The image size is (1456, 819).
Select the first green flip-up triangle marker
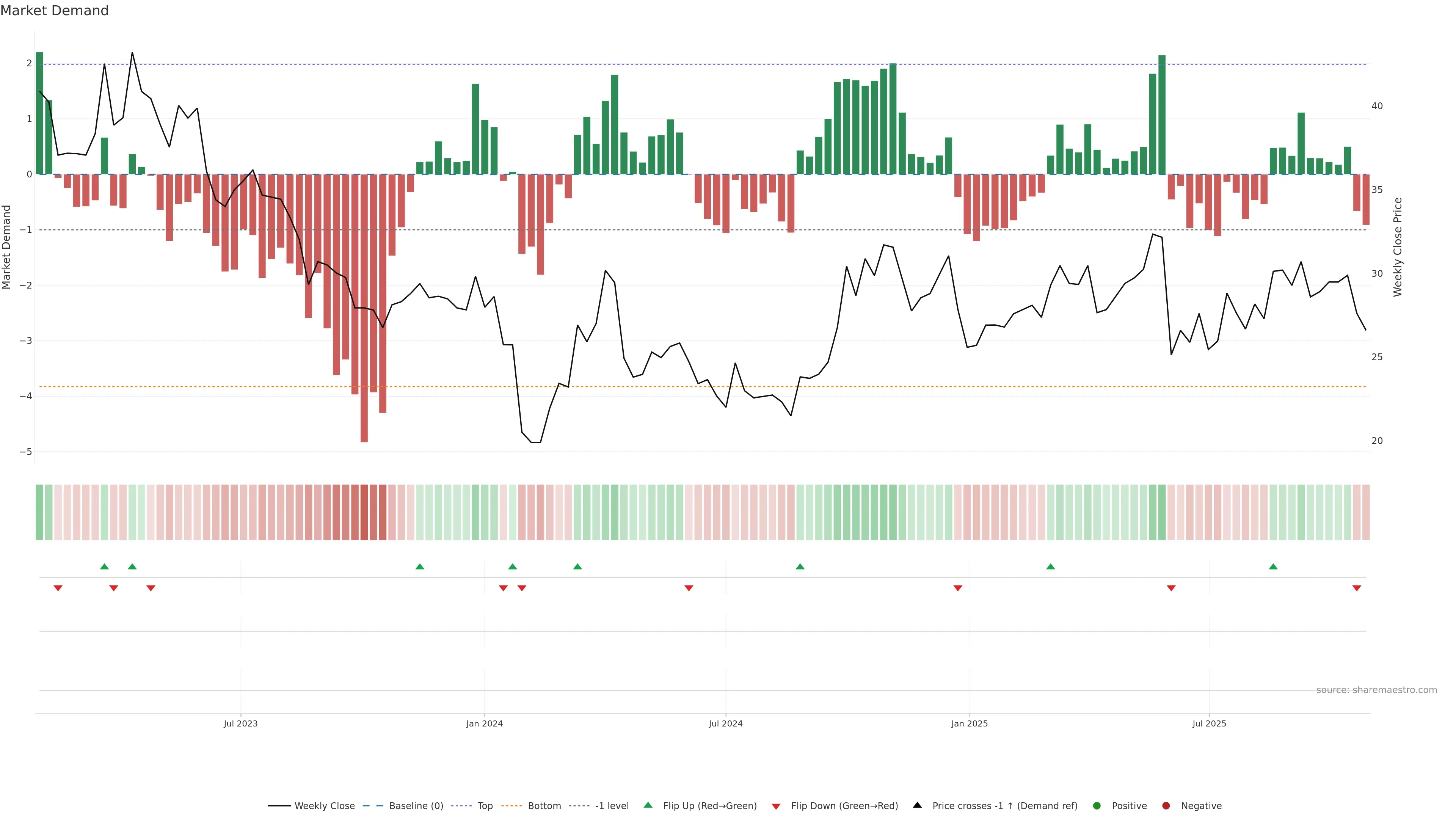[104, 567]
